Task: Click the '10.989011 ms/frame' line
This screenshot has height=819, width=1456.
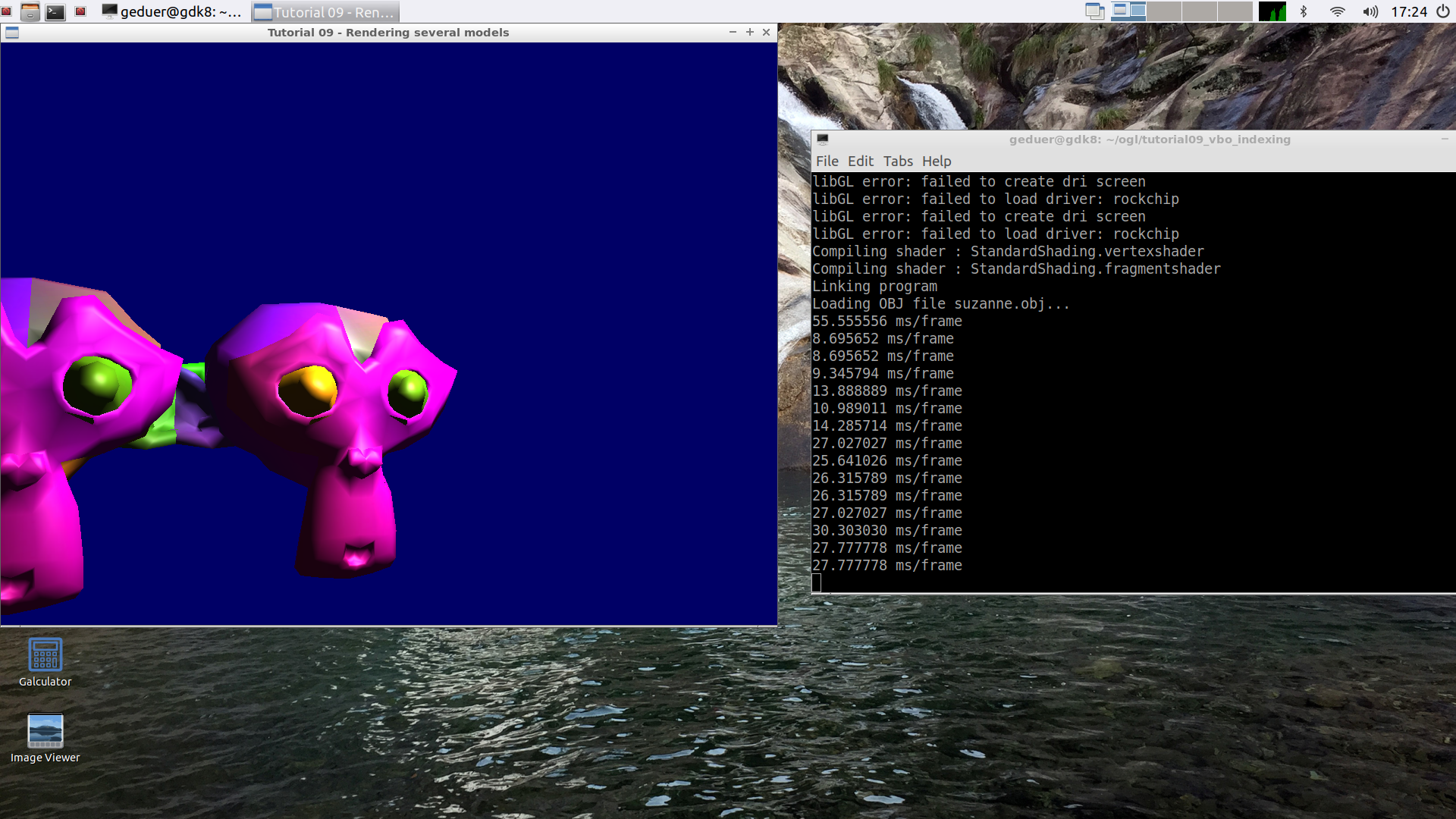Action: (887, 409)
